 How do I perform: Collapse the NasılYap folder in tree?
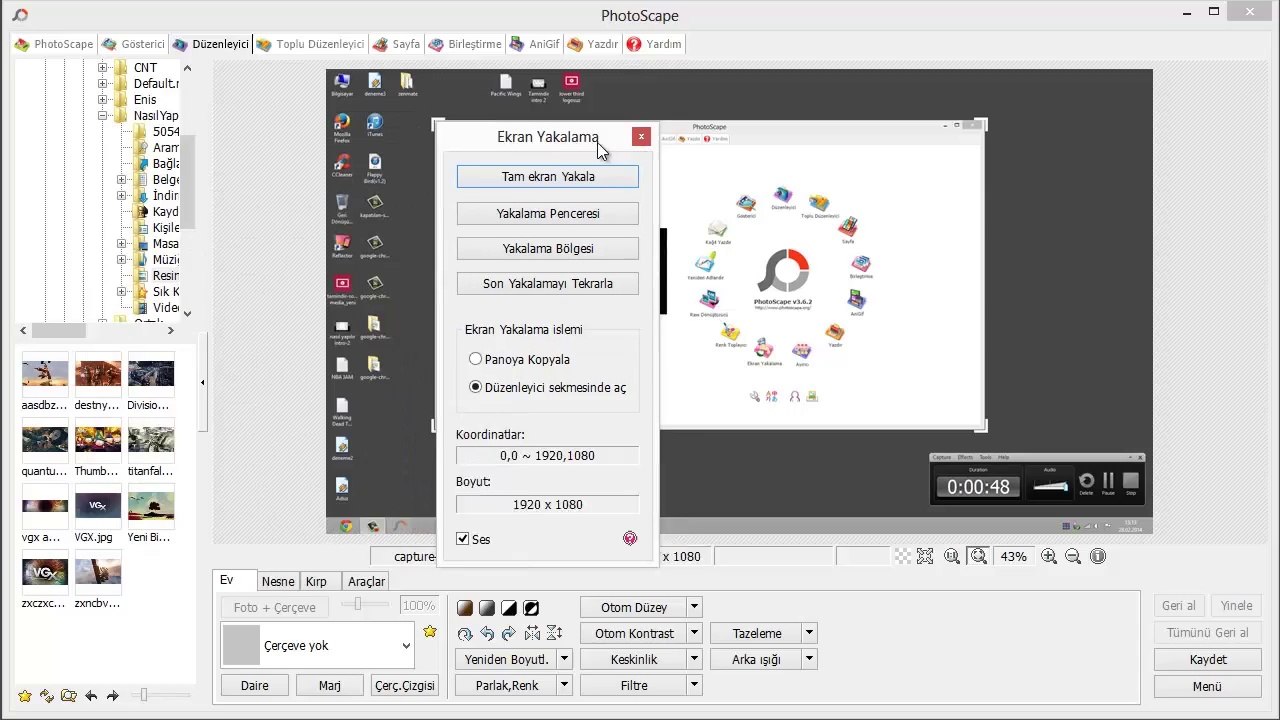click(102, 116)
